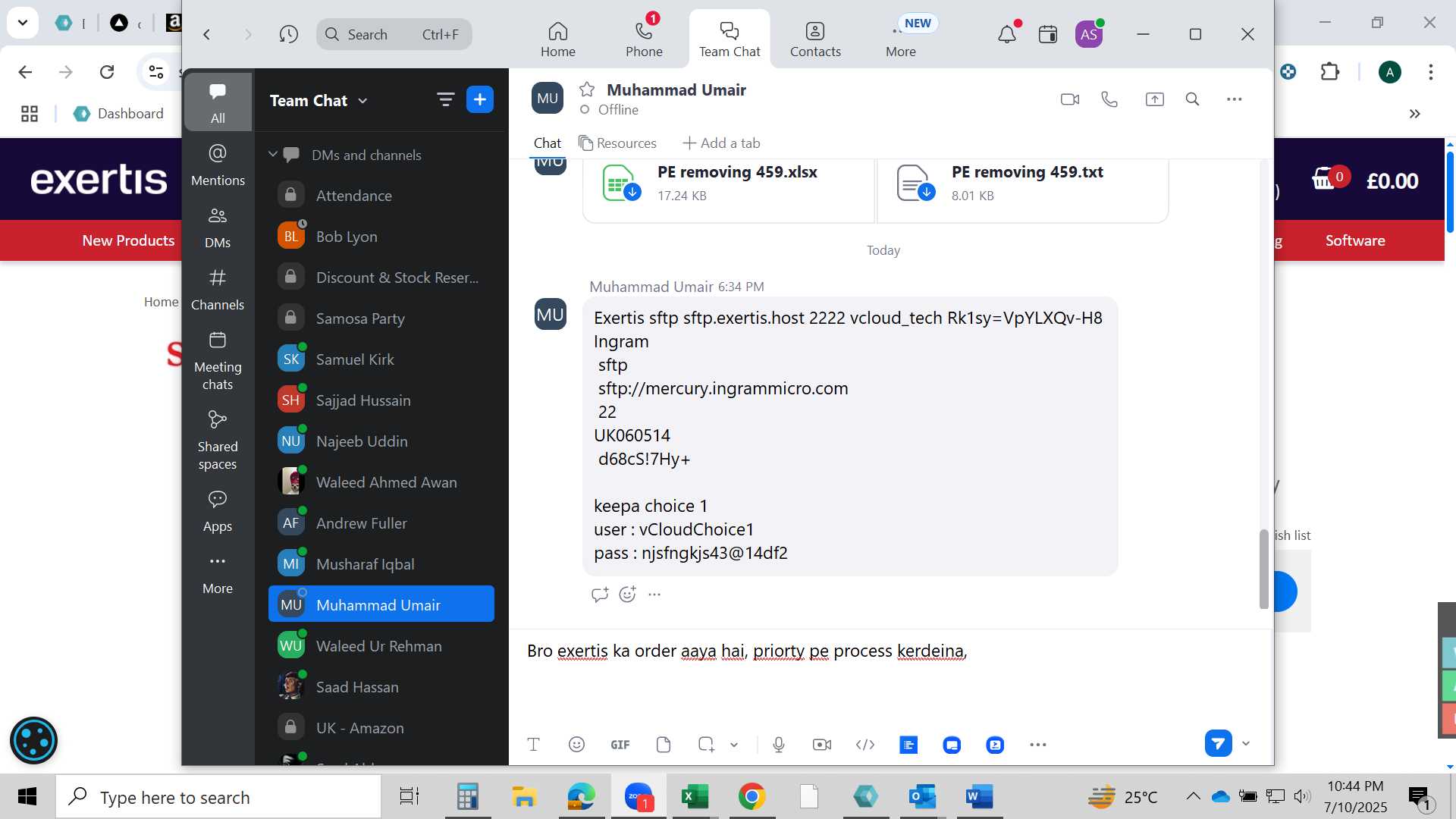
Task: Open the text formatting T icon
Action: (533, 745)
